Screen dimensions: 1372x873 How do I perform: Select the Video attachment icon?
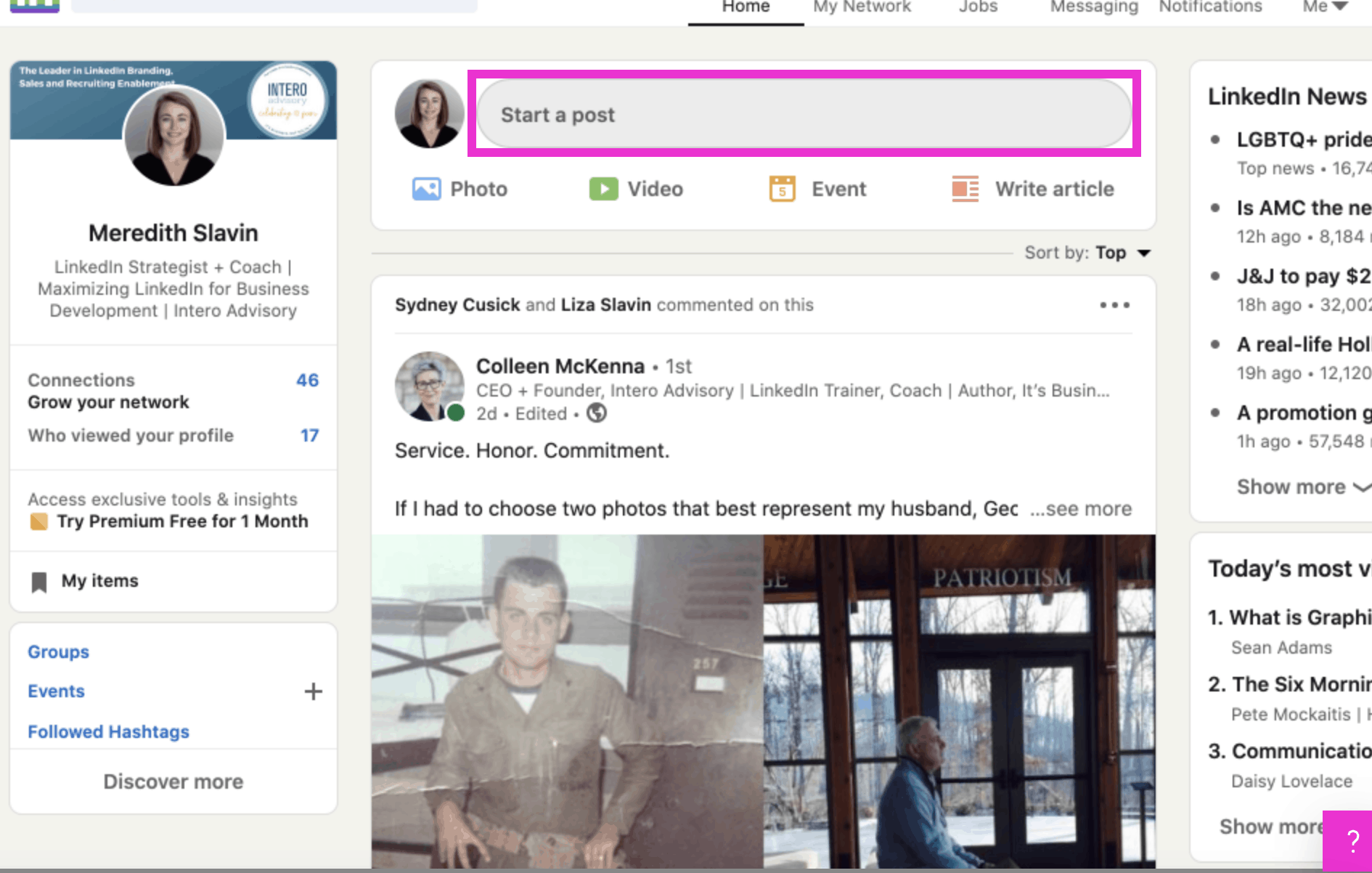tap(603, 188)
